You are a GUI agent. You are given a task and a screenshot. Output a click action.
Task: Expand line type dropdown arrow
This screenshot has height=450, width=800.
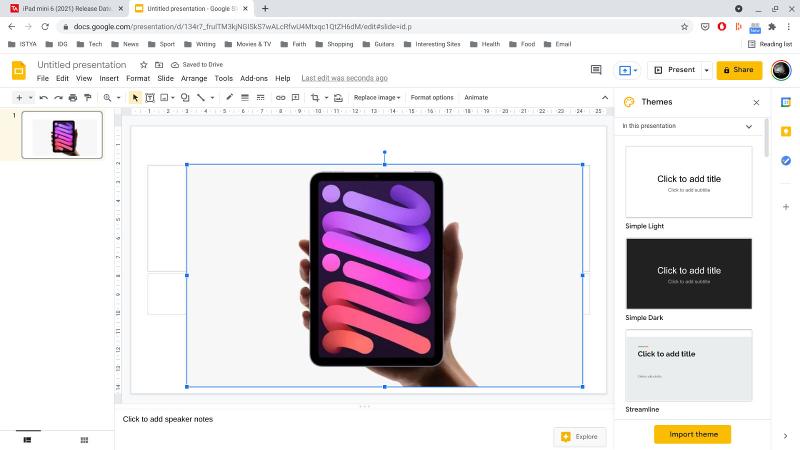pos(212,97)
